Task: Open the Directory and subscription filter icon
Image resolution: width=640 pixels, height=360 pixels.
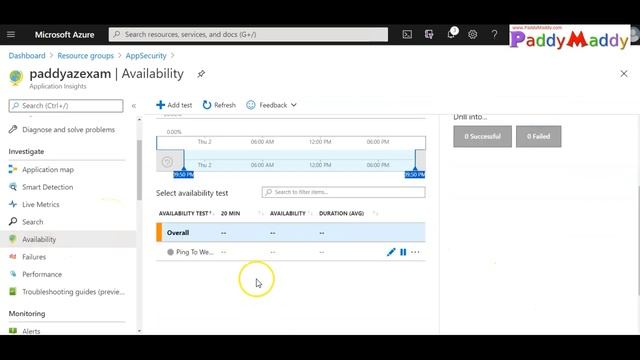Action: click(x=429, y=35)
